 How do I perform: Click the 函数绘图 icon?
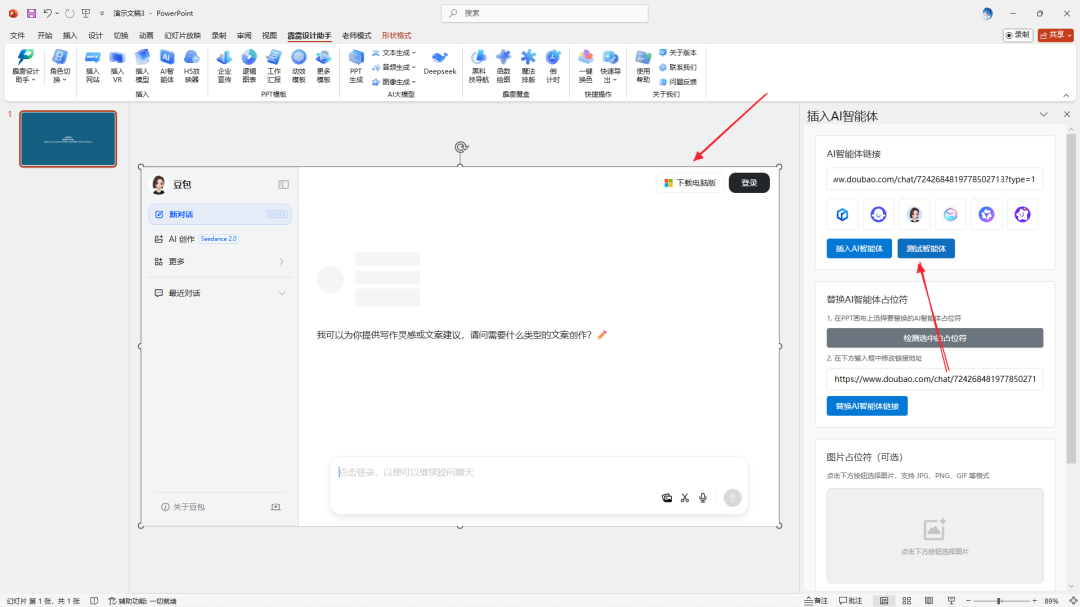(503, 66)
